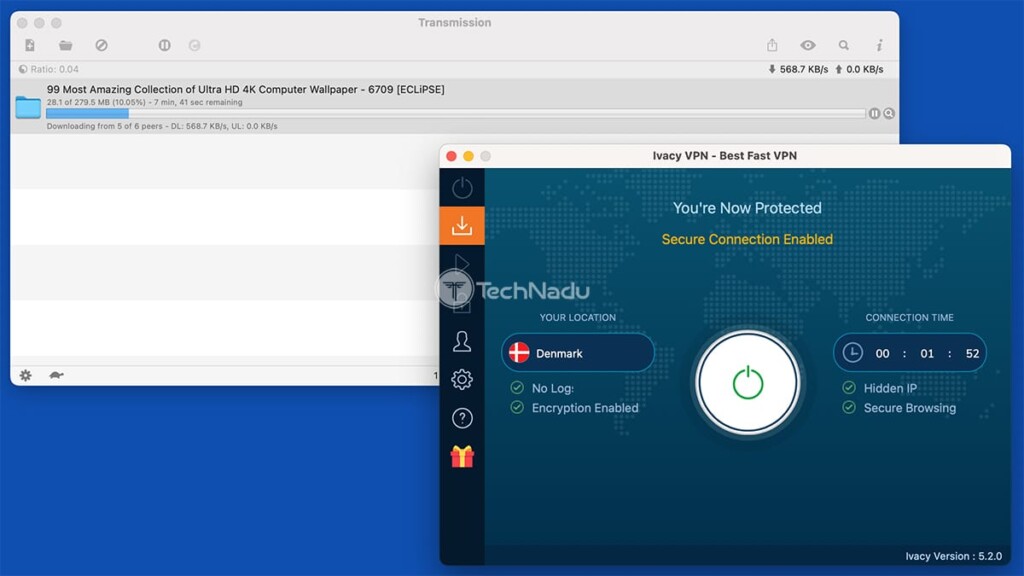The height and width of the screenshot is (576, 1024).
Task: Click the 0.0 KB/s upload speed indicator
Action: pyautogui.click(x=859, y=69)
